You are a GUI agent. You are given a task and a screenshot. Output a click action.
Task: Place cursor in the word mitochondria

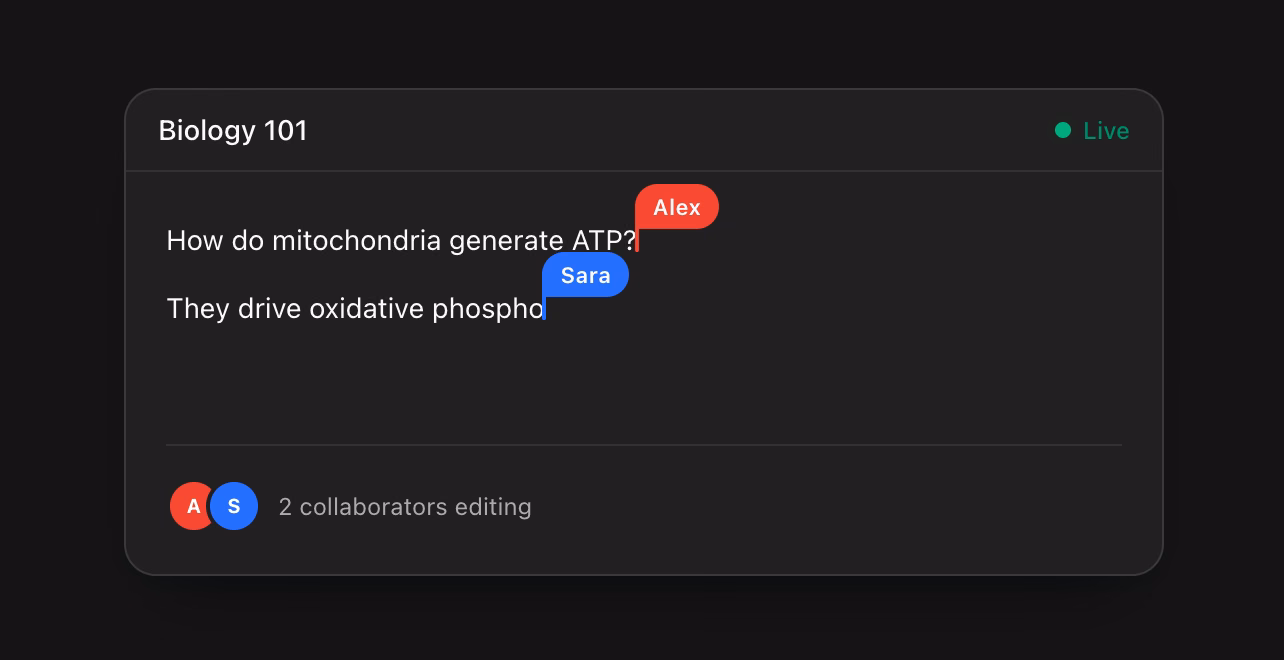357,241
